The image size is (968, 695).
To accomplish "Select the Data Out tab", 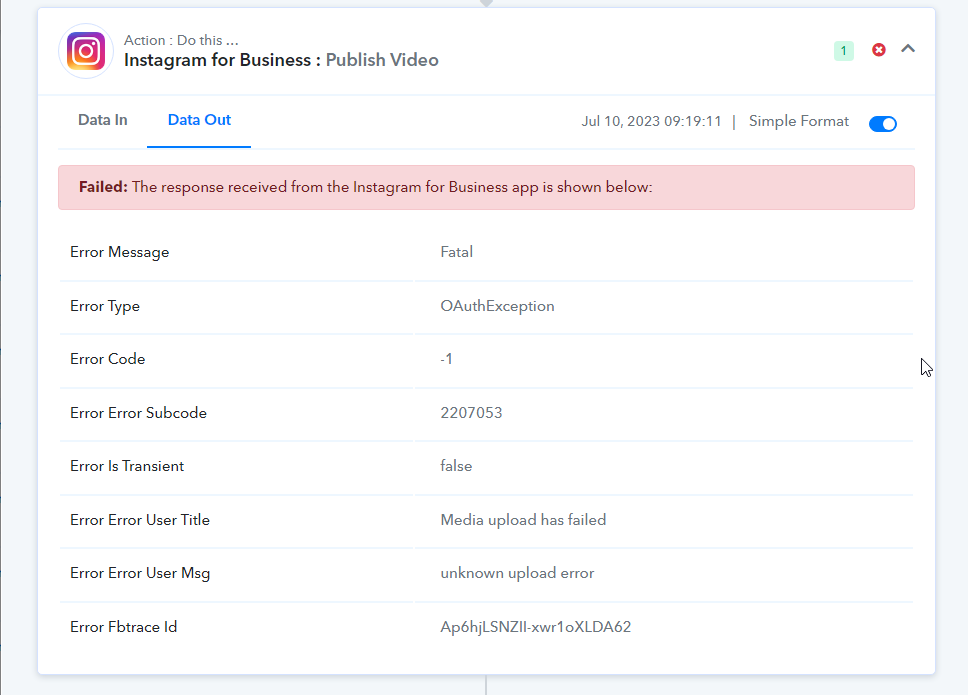I will click(199, 120).
